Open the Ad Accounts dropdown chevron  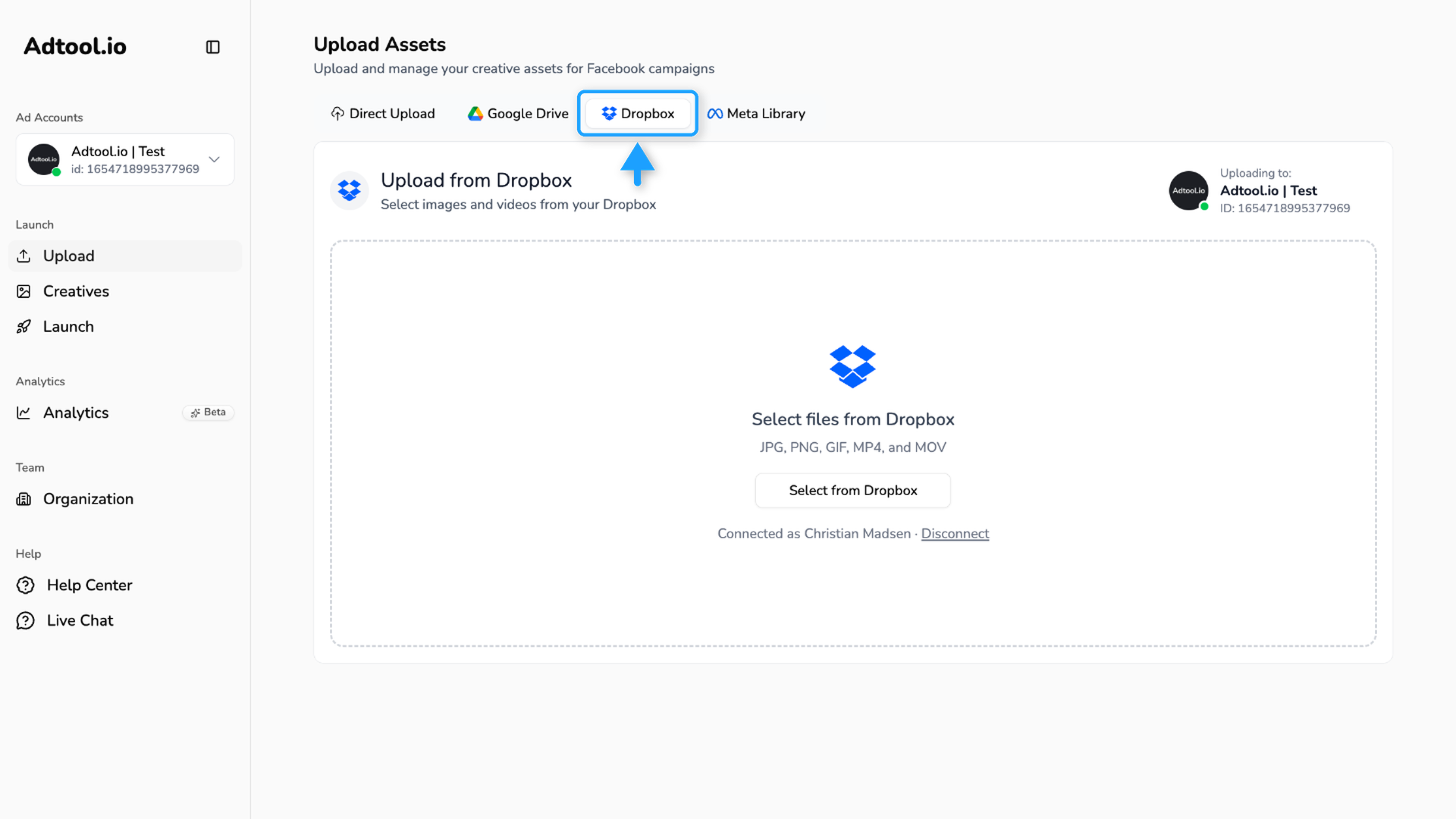point(215,159)
